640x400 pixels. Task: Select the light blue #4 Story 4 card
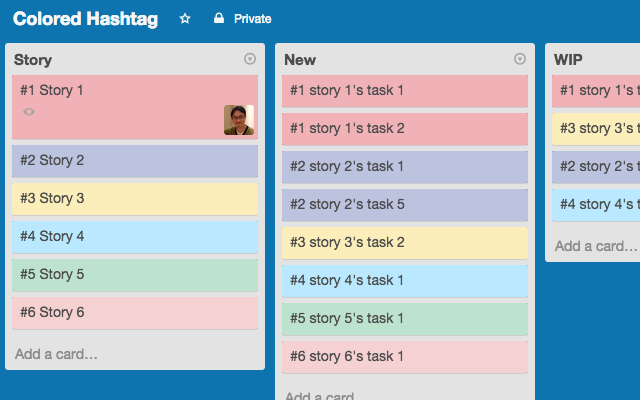click(x=135, y=237)
